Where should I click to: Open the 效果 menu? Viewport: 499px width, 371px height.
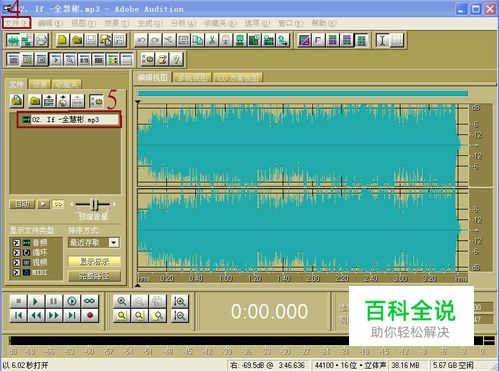116,23
